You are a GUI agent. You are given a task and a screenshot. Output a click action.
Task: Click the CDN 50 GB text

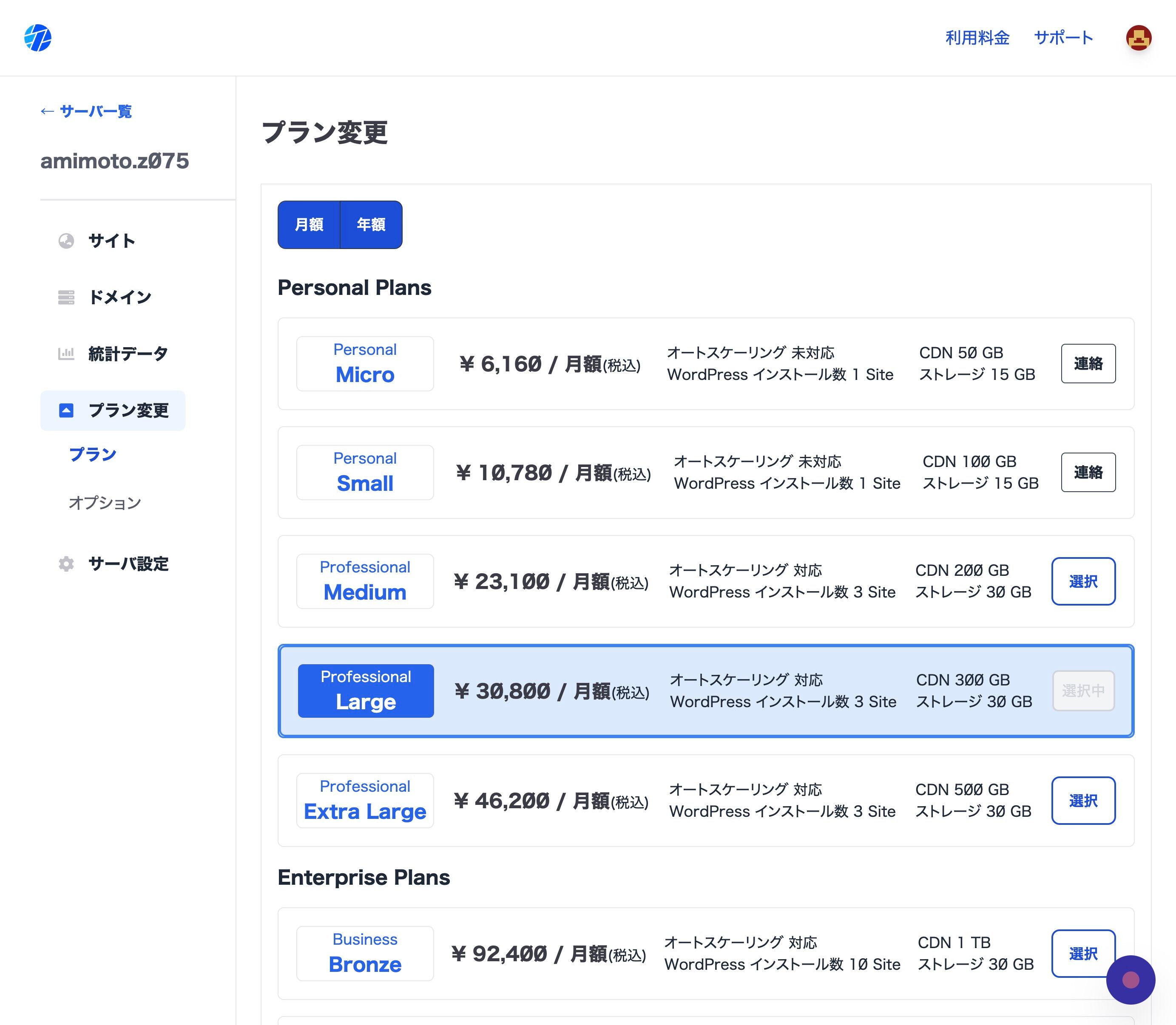[961, 352]
